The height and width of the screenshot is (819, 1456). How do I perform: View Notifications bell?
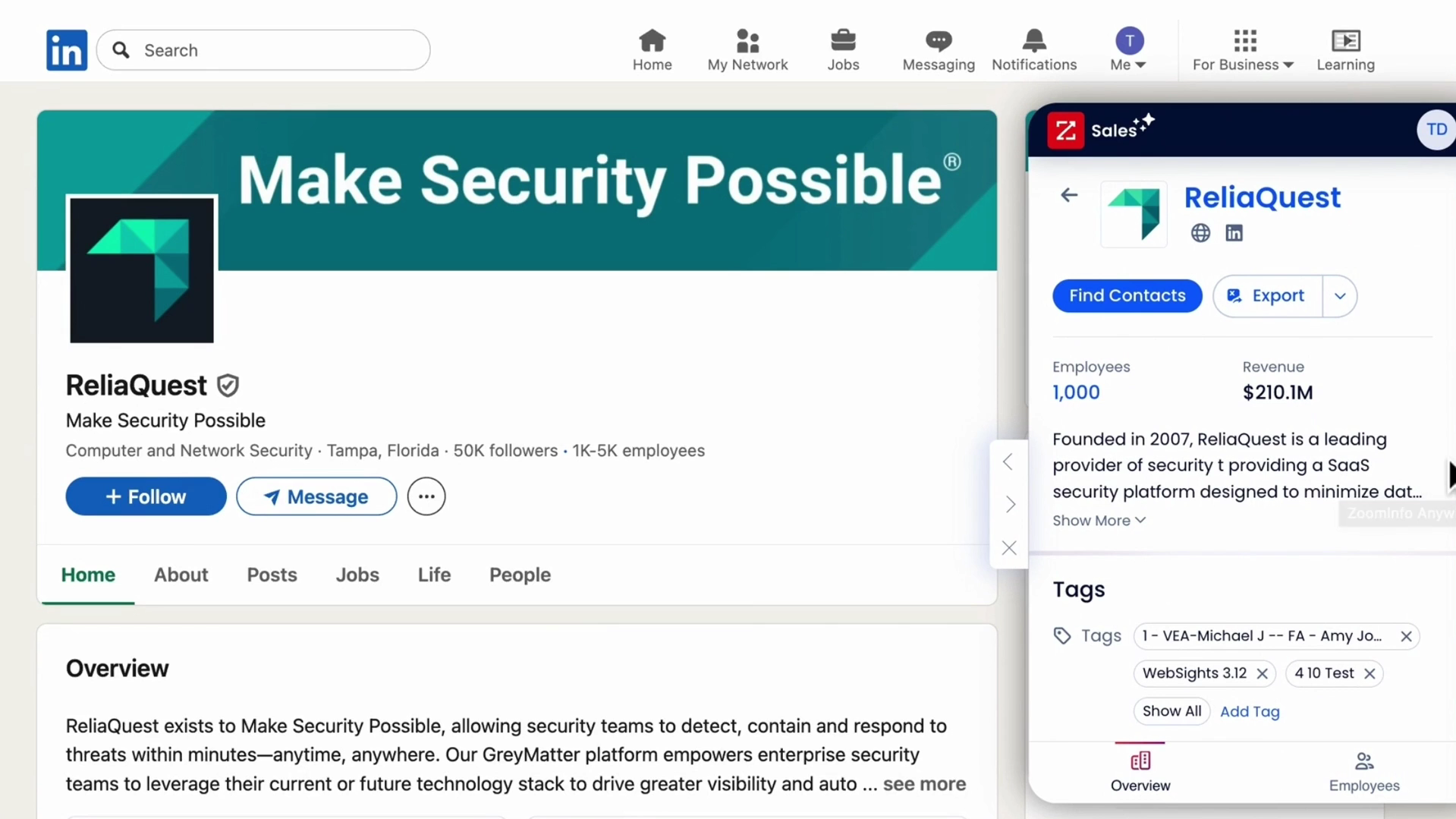point(1034,50)
